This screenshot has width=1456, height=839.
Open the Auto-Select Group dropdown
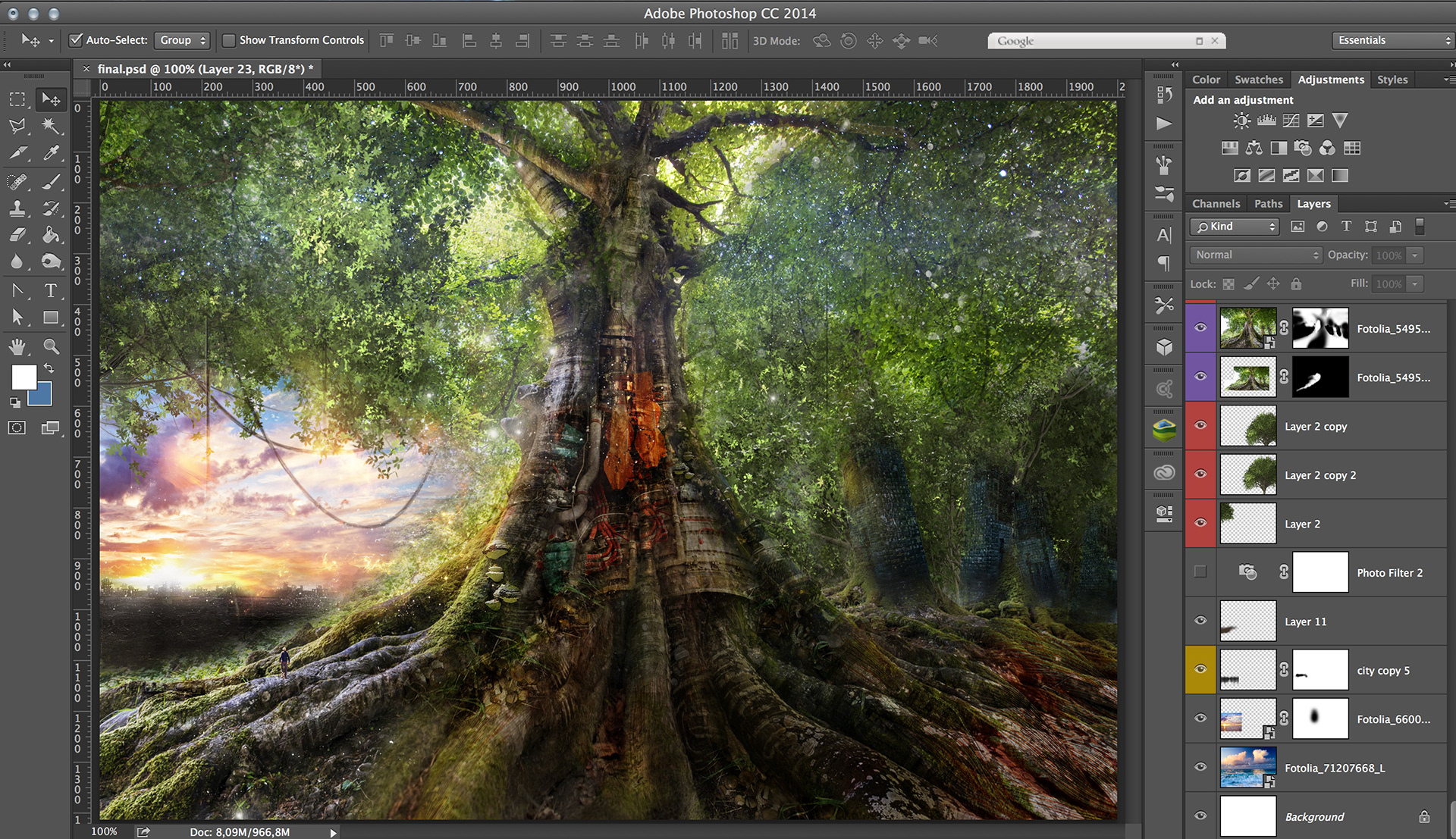[x=182, y=40]
